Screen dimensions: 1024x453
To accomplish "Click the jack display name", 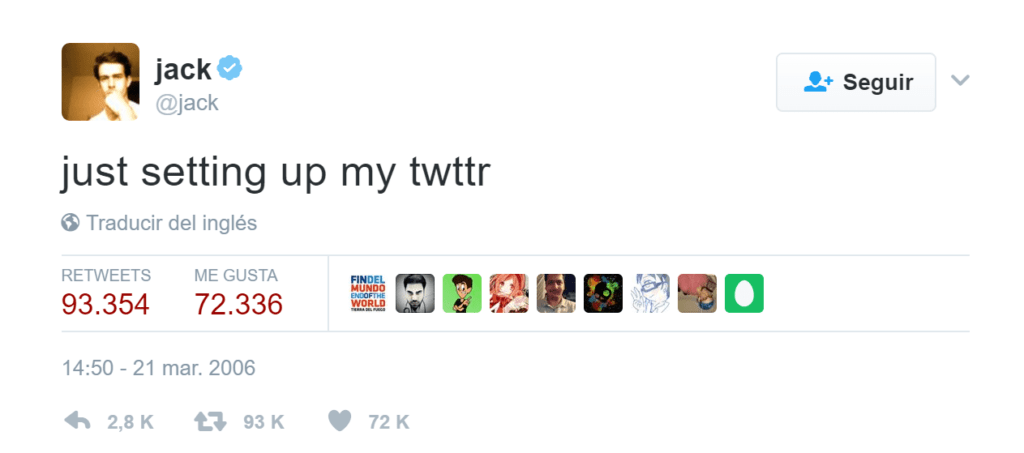I will [x=183, y=69].
